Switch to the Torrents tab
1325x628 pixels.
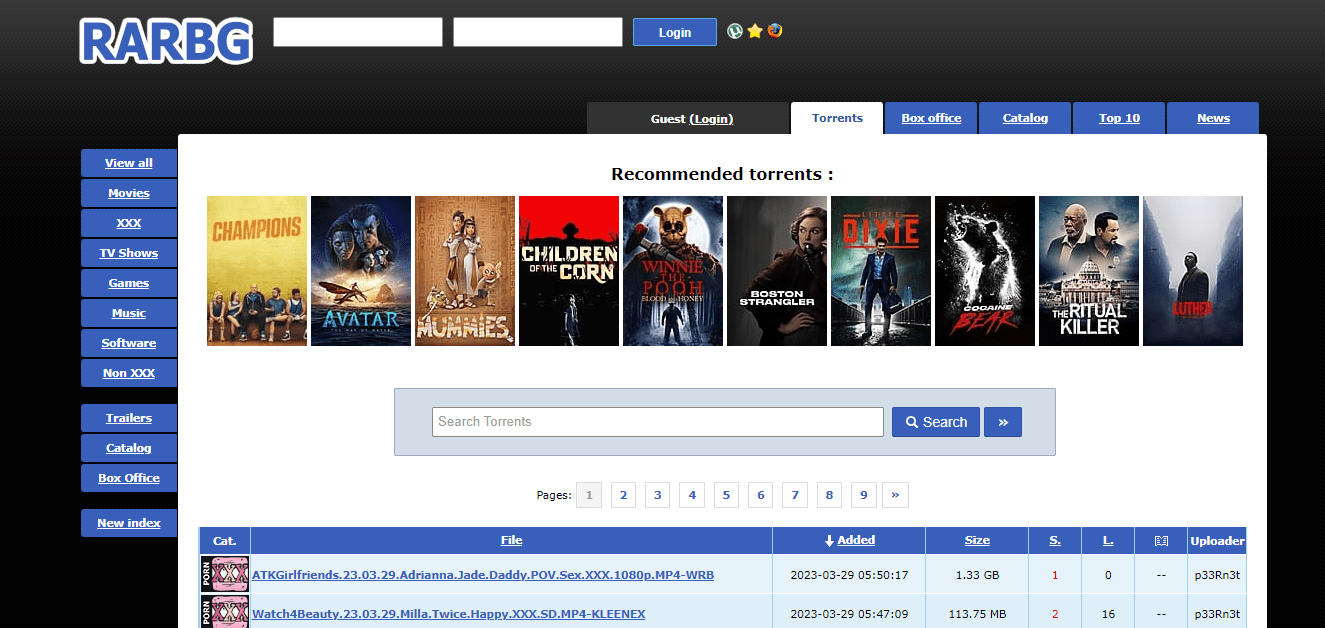pos(837,118)
